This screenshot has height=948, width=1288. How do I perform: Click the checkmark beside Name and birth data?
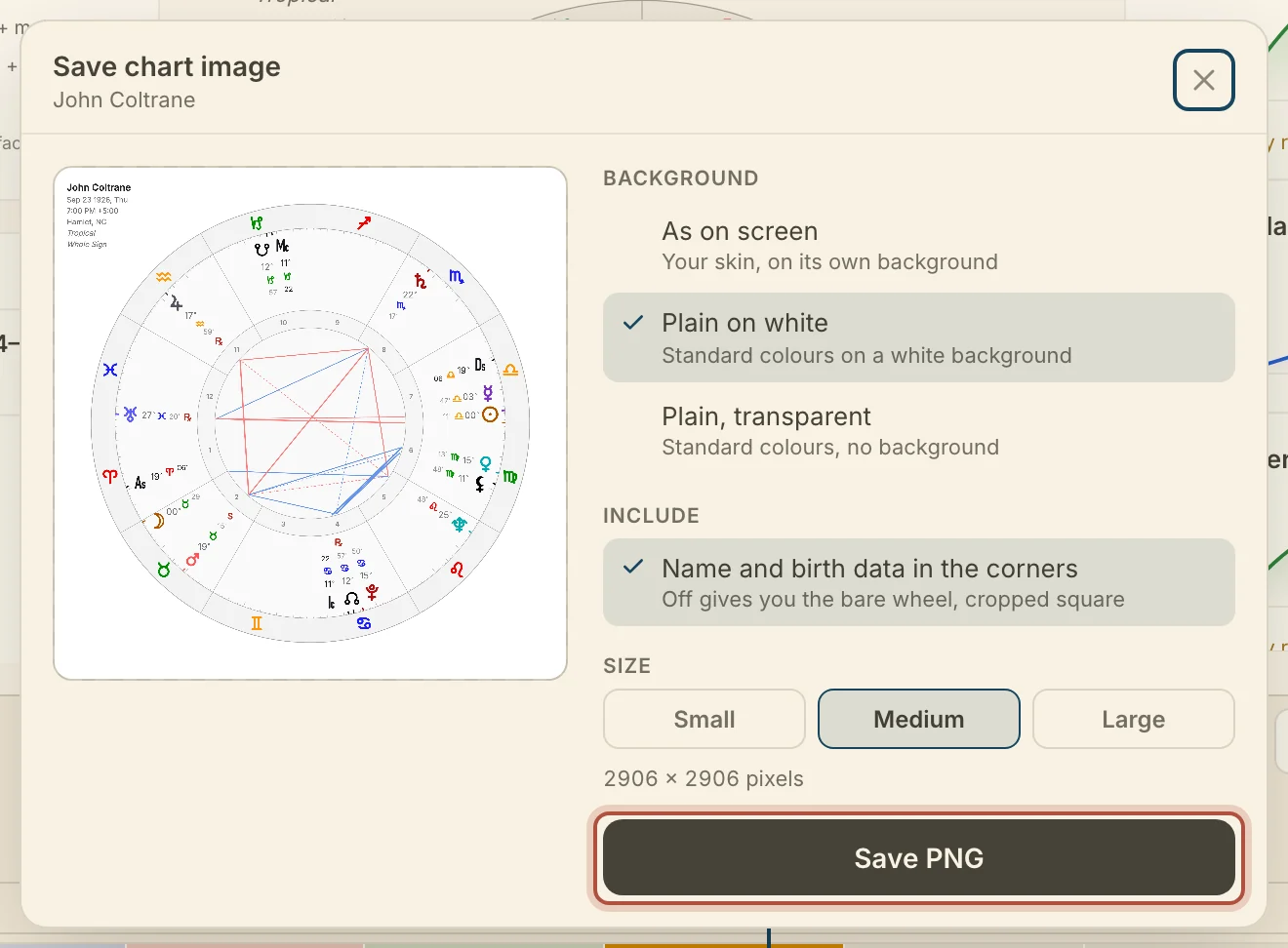pyautogui.click(x=633, y=567)
